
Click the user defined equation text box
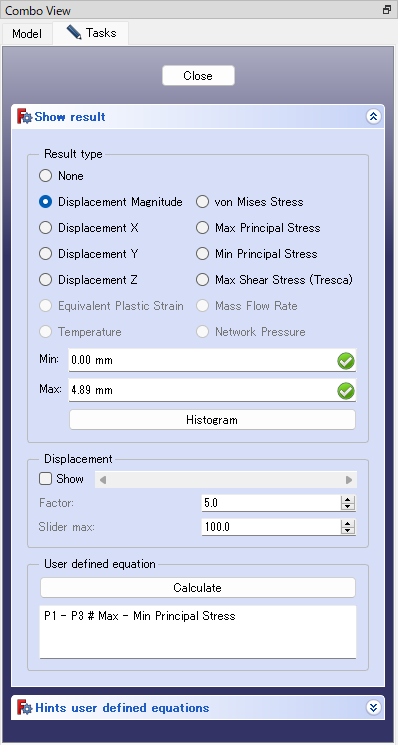click(x=198, y=632)
